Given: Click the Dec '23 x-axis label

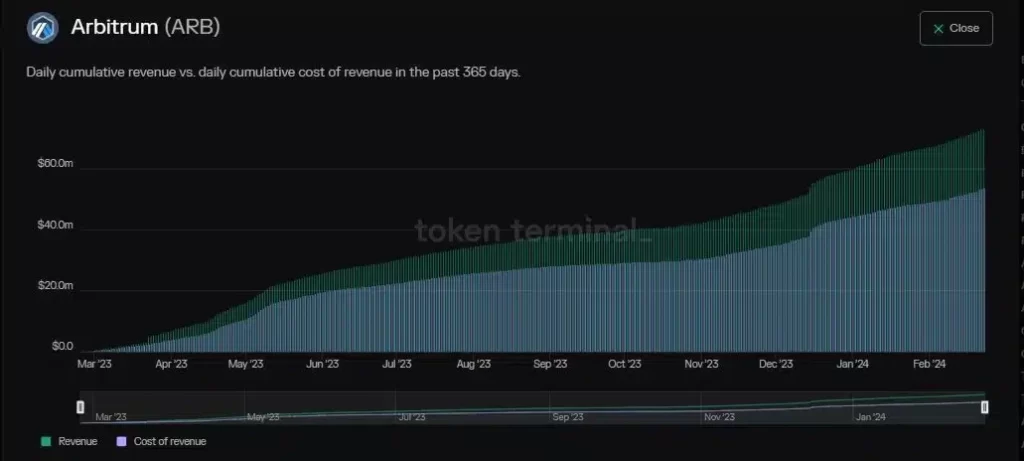Looking at the screenshot, I should click(x=776, y=366).
